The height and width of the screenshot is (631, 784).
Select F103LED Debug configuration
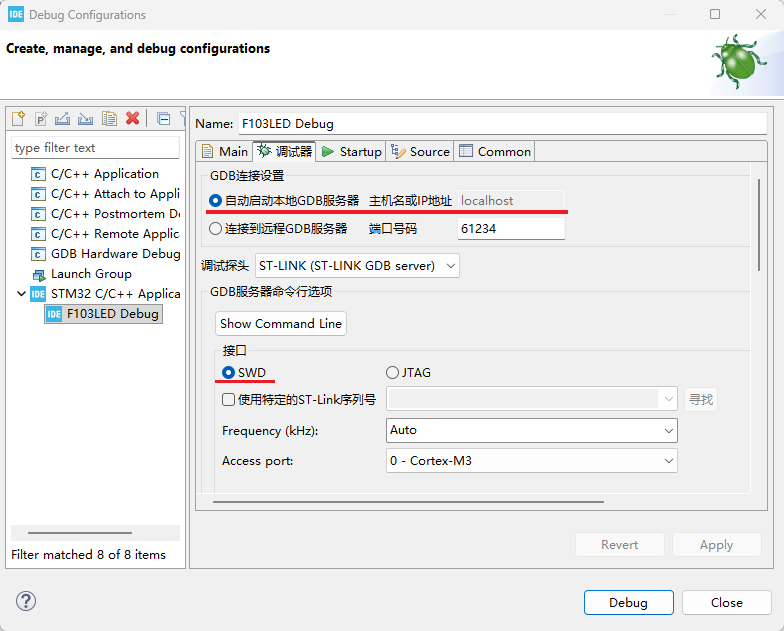(x=104, y=314)
